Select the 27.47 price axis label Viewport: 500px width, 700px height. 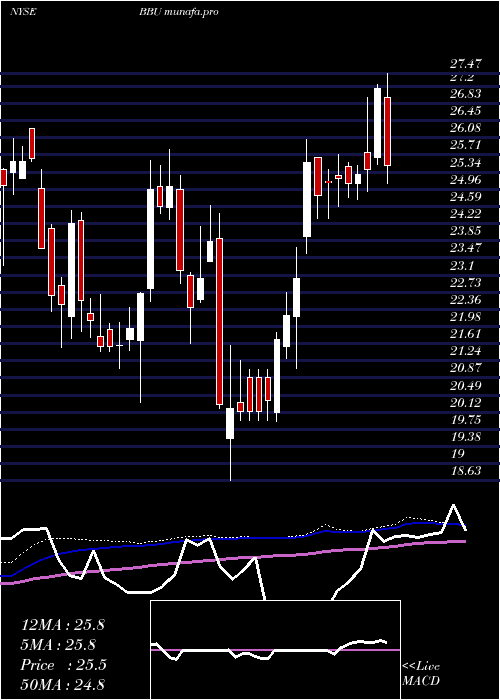(x=466, y=63)
